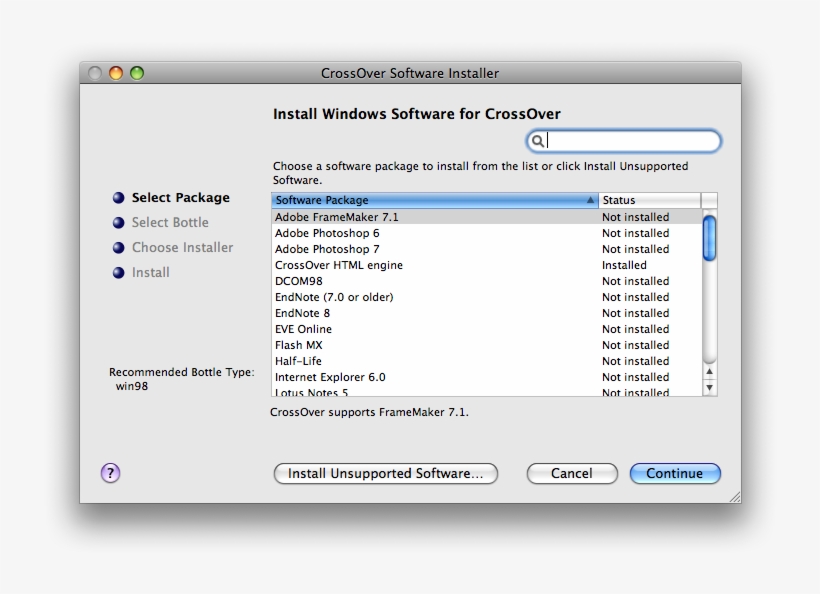Click the scrollbar track below the thumb
This screenshot has width=820, height=594.
click(709, 311)
